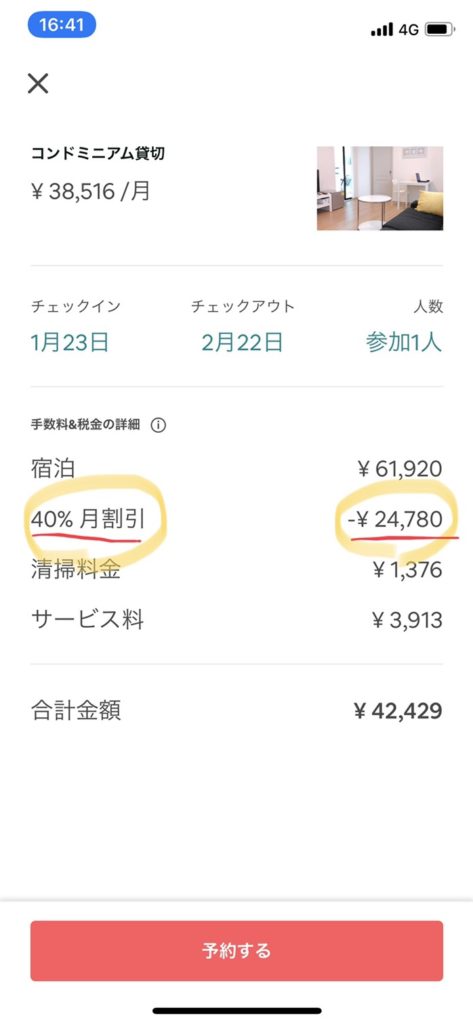The width and height of the screenshot is (473, 1024).
Task: Tap the ¥38,516/月 monthly price text
Action: tap(90, 192)
